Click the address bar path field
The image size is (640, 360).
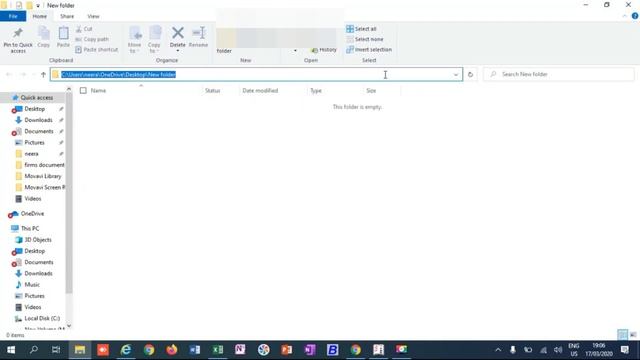[256, 74]
